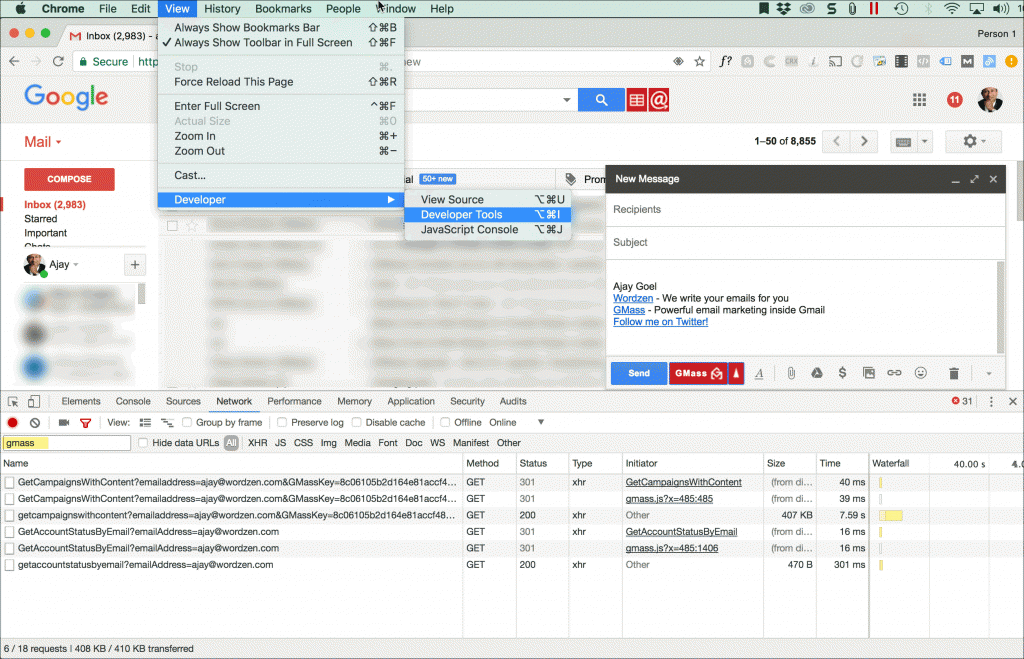Viewport: 1024px width, 659px height.
Task: Choose JavaScript Console from submenu
Action: click(488, 229)
